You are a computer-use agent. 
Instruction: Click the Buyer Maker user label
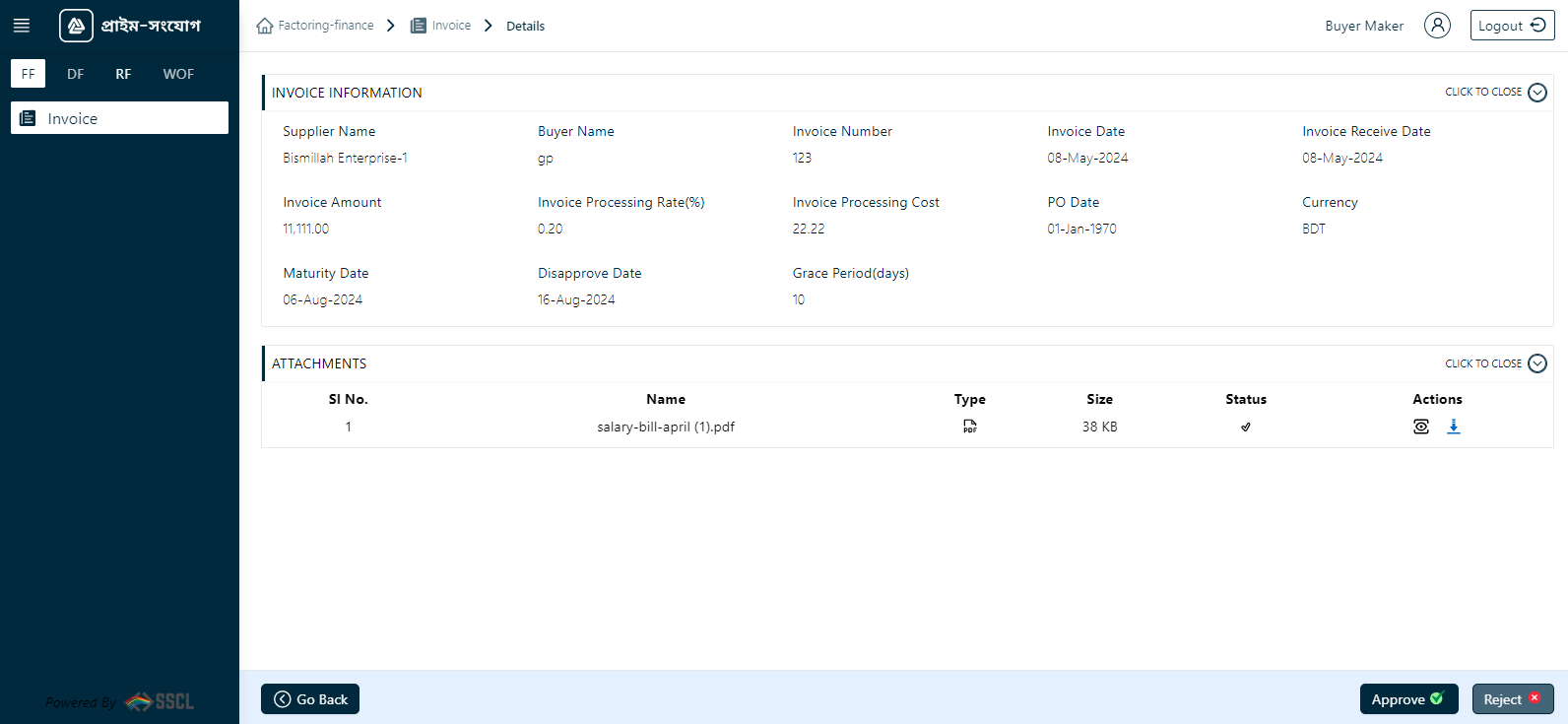pos(1364,27)
